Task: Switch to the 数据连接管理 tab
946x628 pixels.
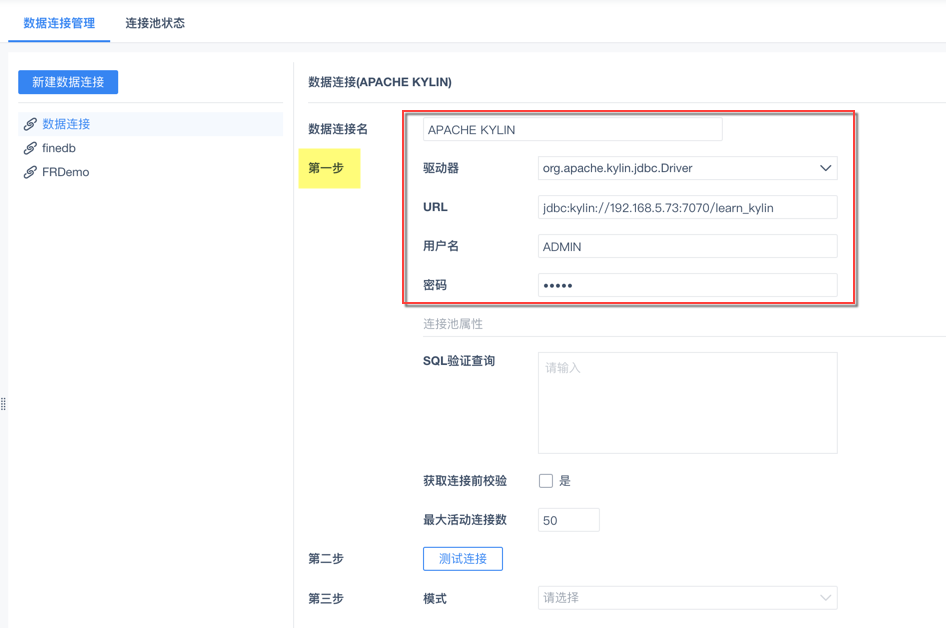Action: (x=59, y=23)
